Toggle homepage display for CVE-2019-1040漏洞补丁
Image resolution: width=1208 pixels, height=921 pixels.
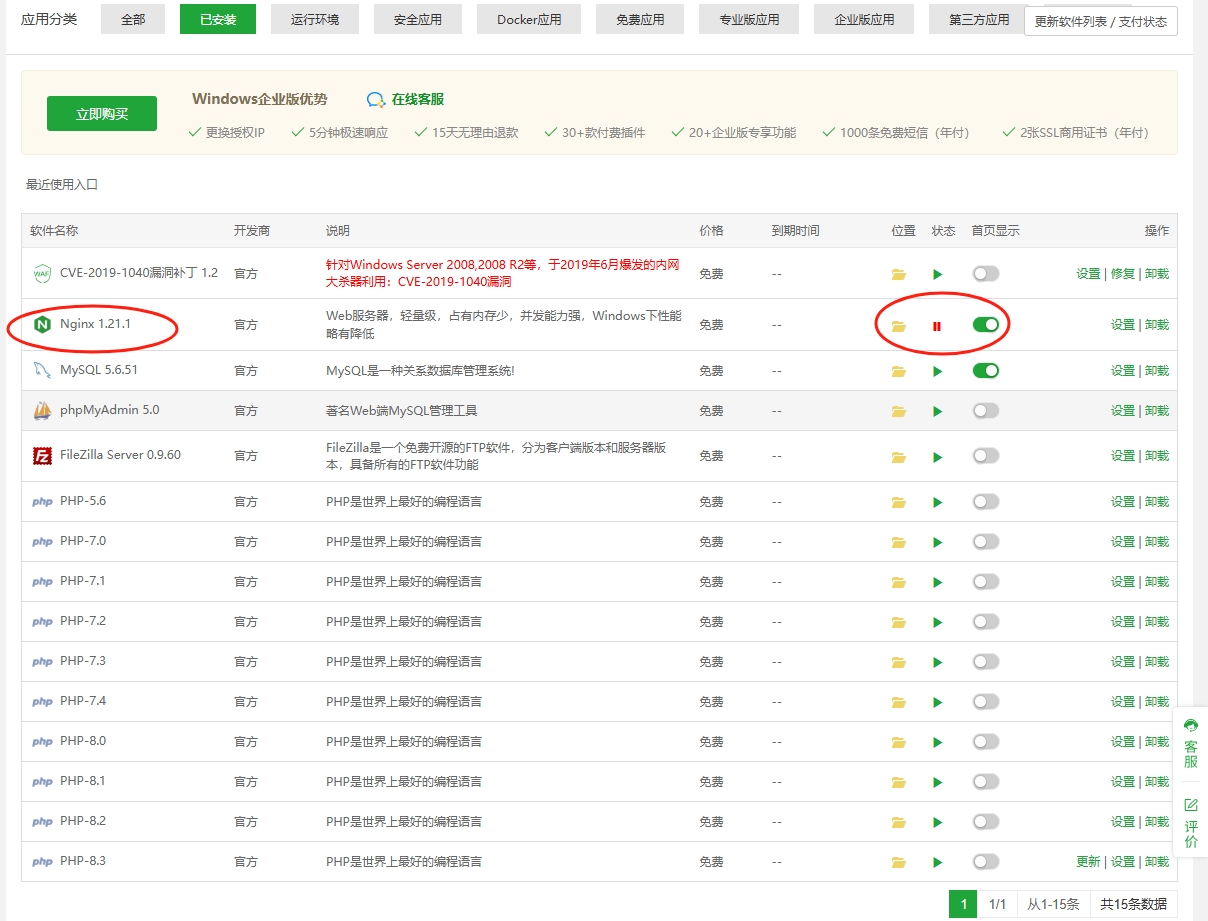(985, 274)
